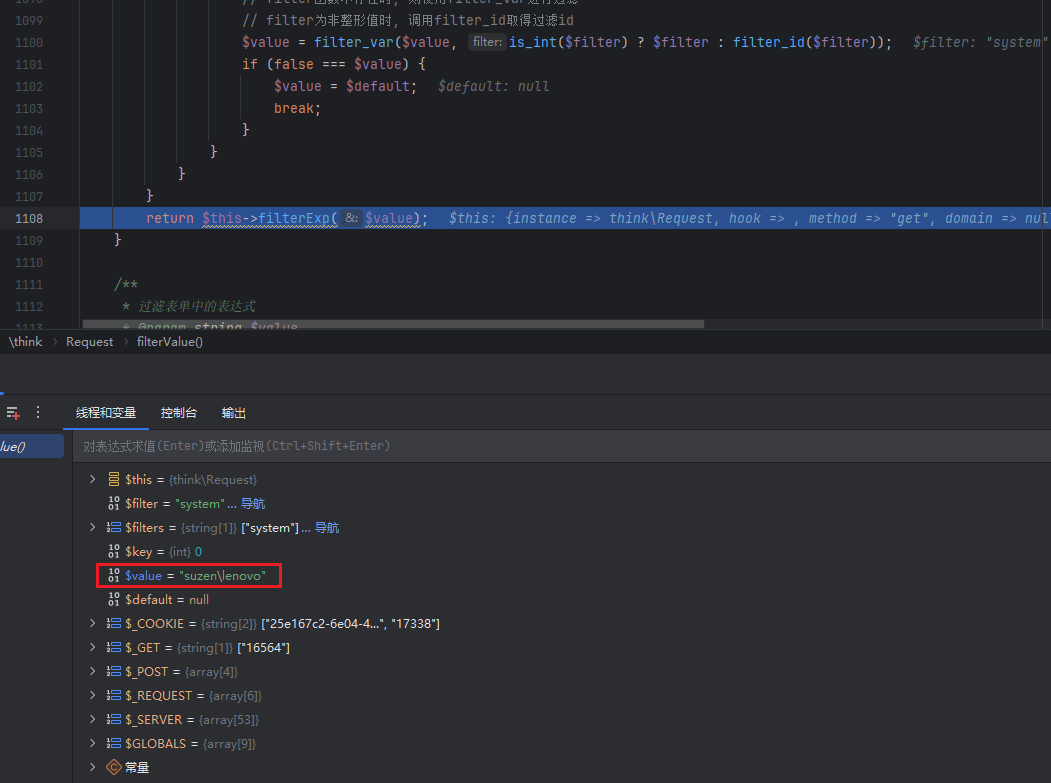
Task: Expand the $_POST array node
Action: tap(92, 671)
